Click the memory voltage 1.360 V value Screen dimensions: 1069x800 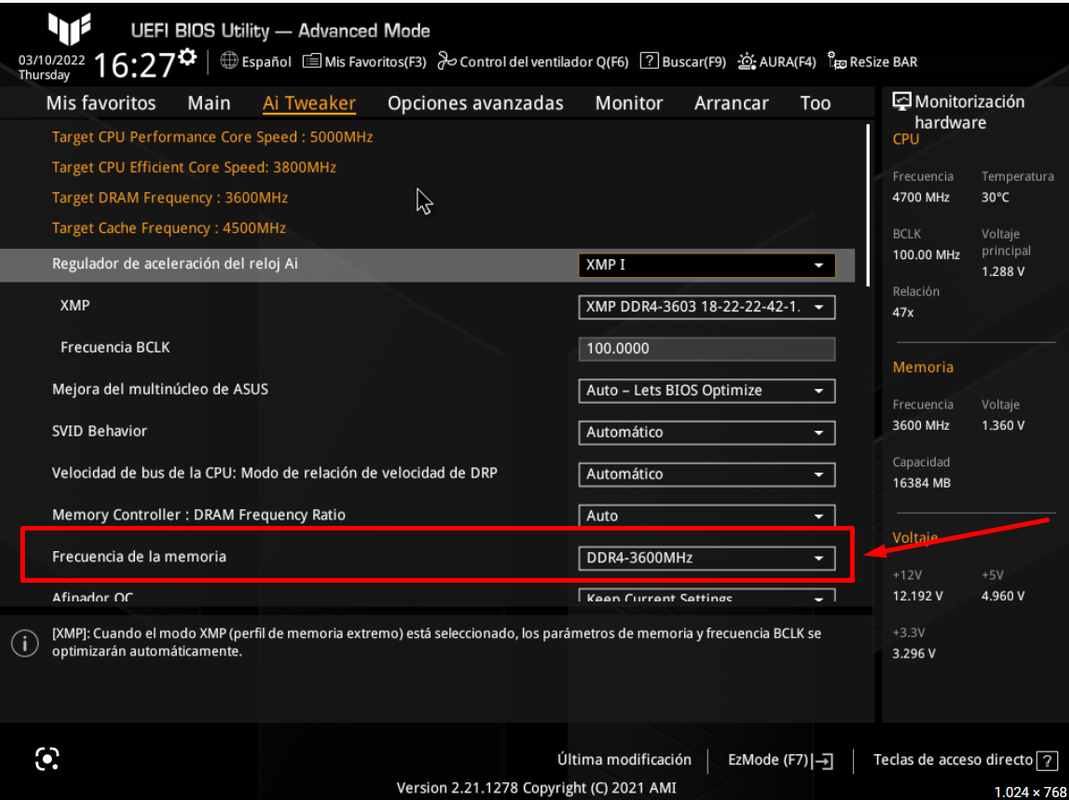[1003, 426]
